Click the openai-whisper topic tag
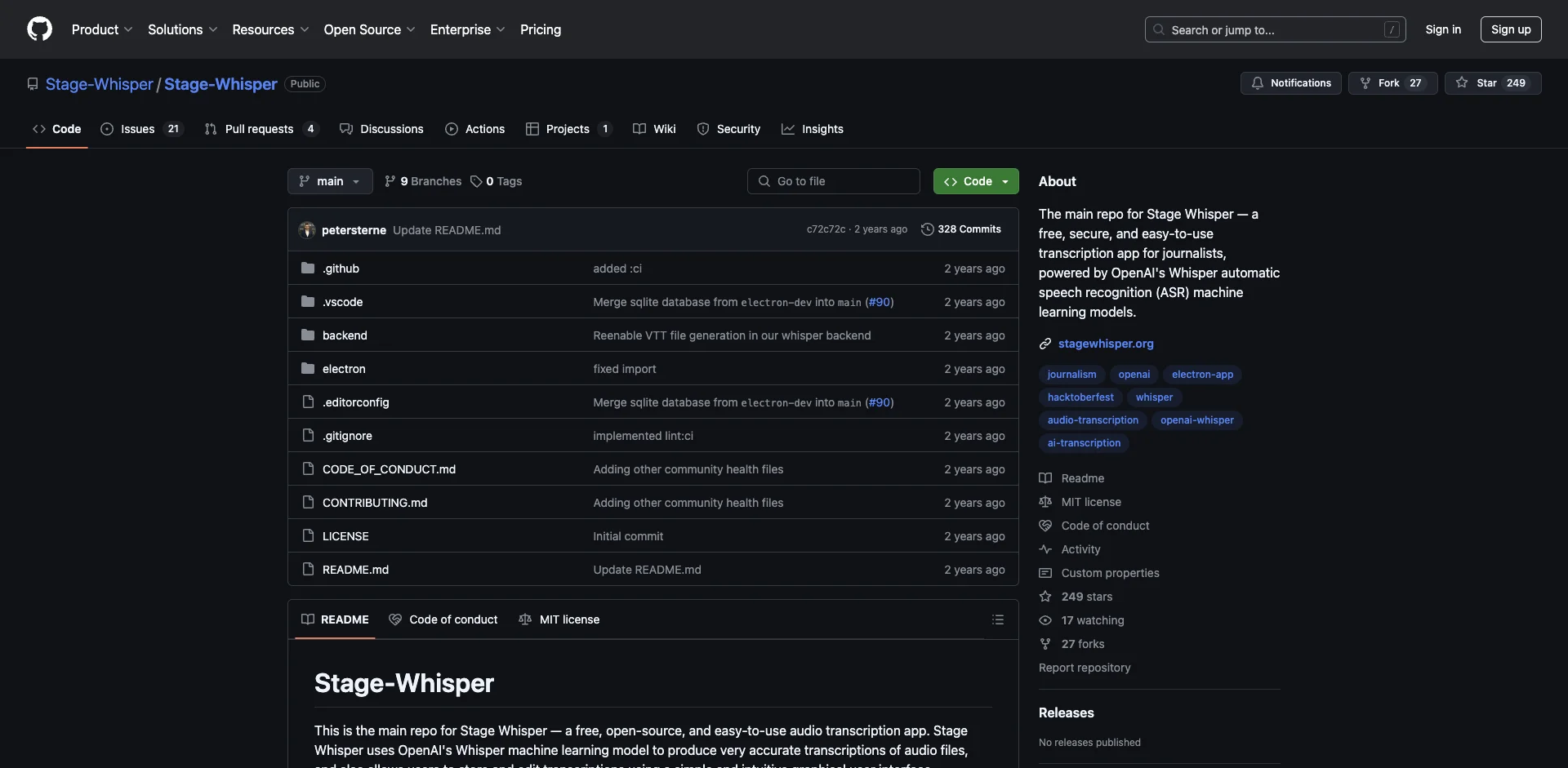The height and width of the screenshot is (768, 1568). 1197,420
